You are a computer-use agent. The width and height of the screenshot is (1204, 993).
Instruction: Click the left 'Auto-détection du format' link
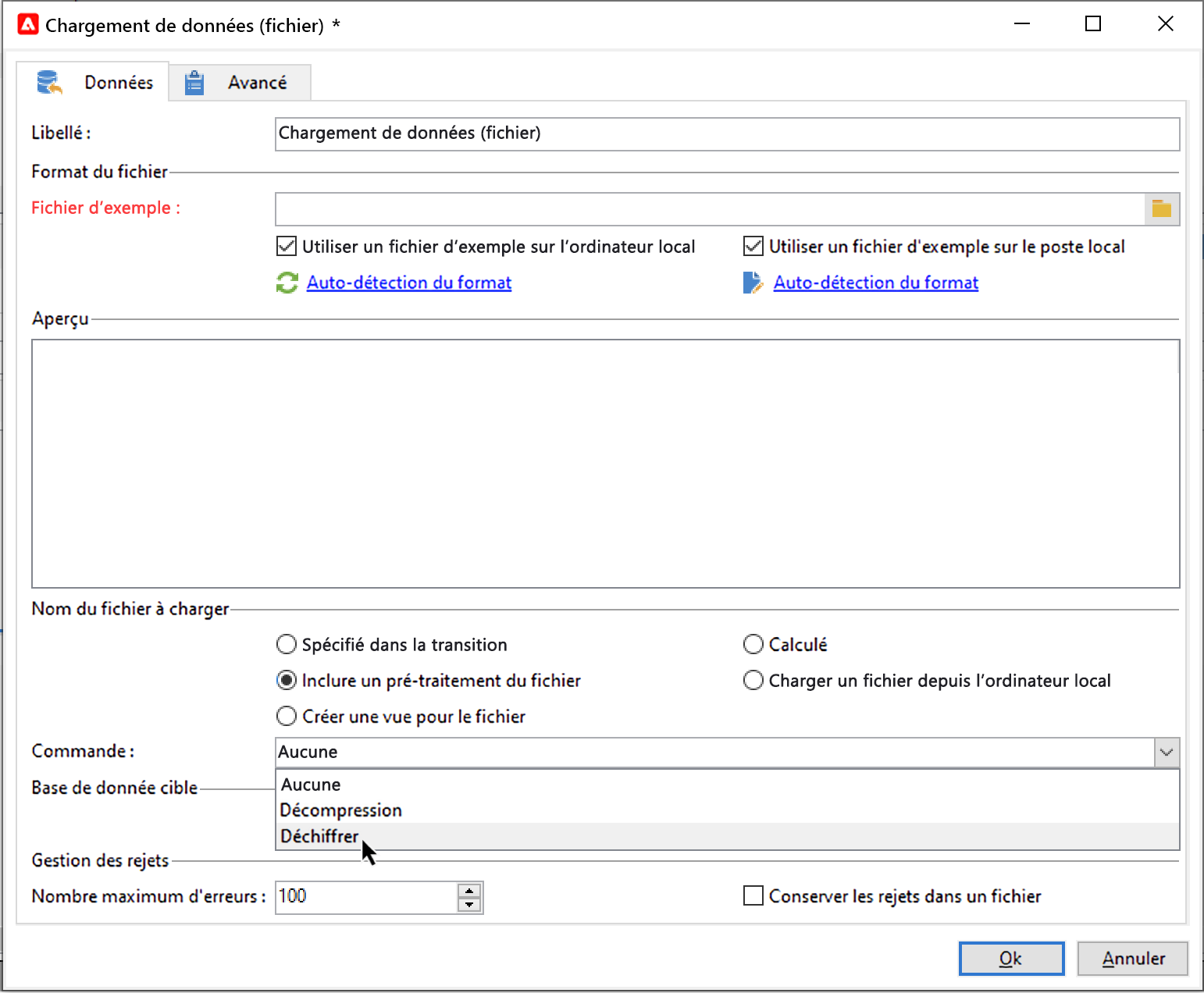409,283
